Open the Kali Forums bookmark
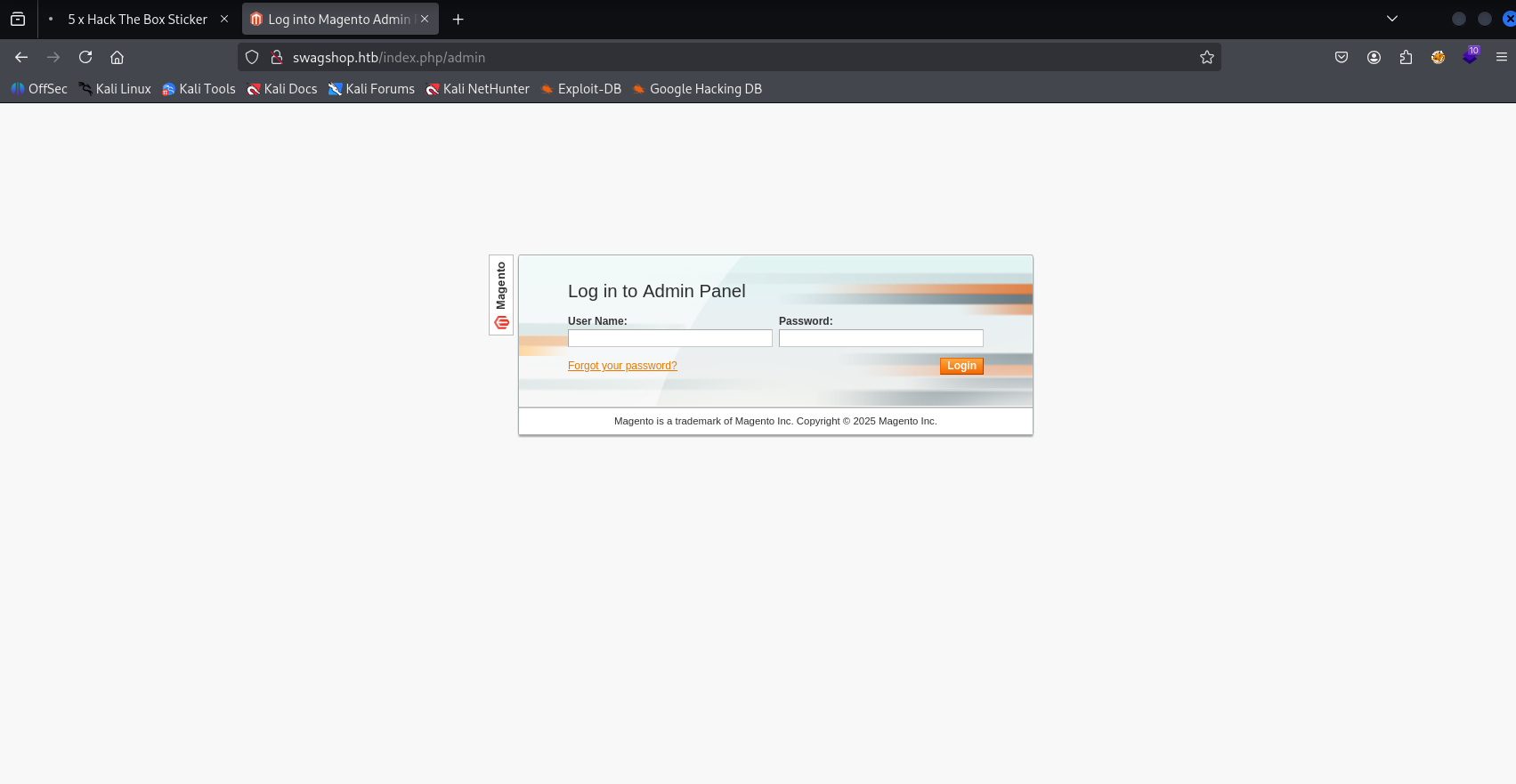Screen dimensions: 1516x784 coord(371,89)
